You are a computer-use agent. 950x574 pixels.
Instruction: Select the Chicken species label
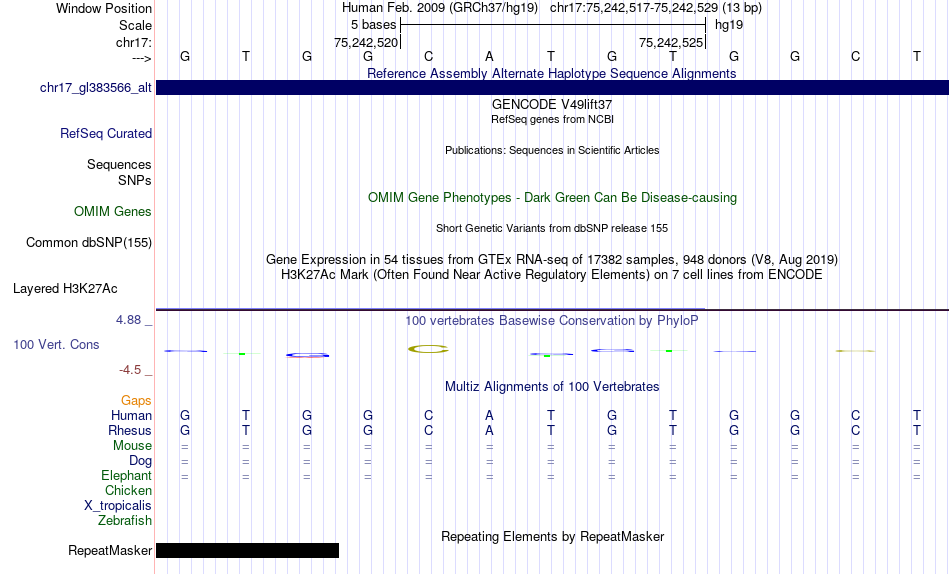(128, 490)
